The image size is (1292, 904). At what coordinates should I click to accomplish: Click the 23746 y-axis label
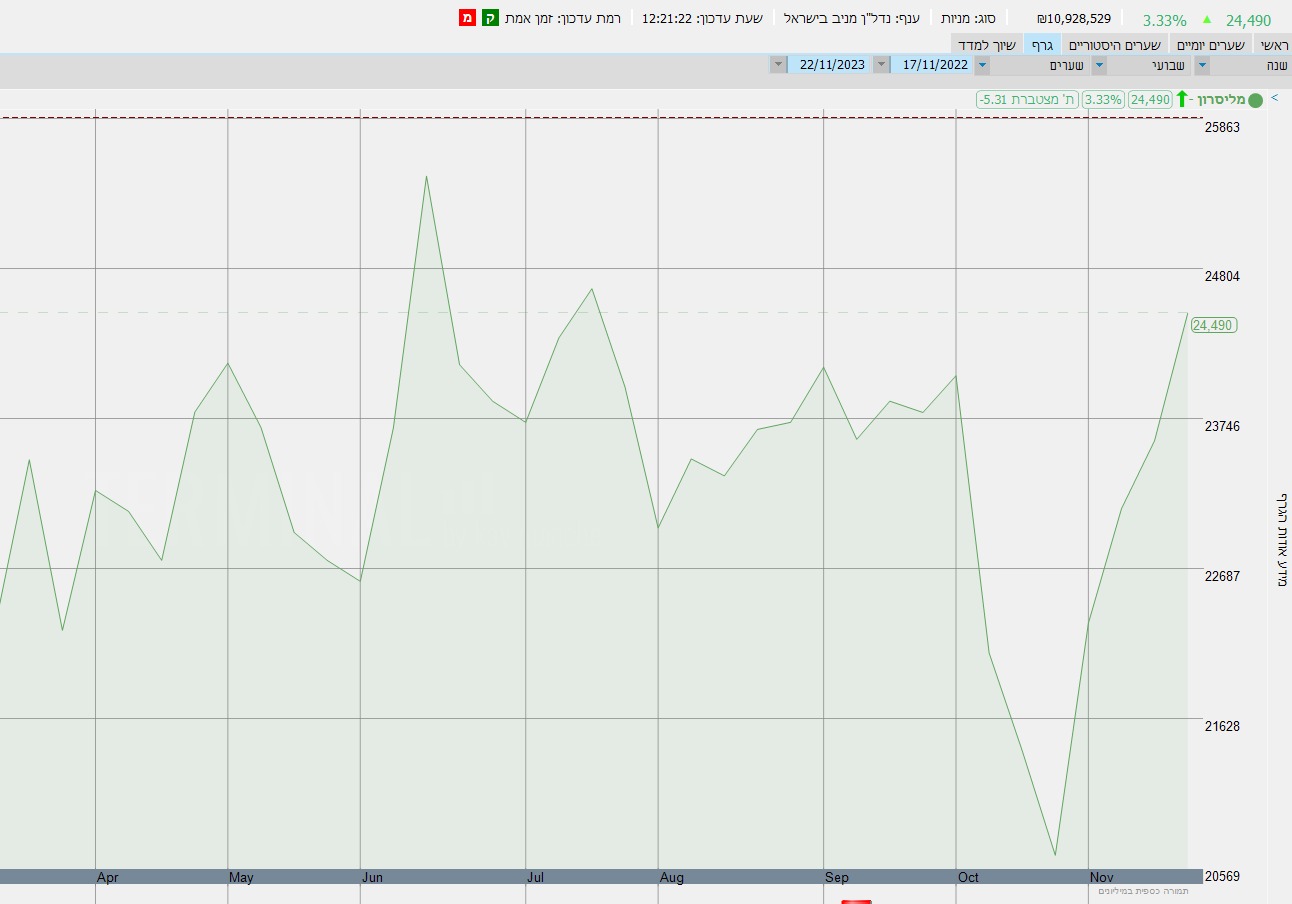pos(1222,426)
